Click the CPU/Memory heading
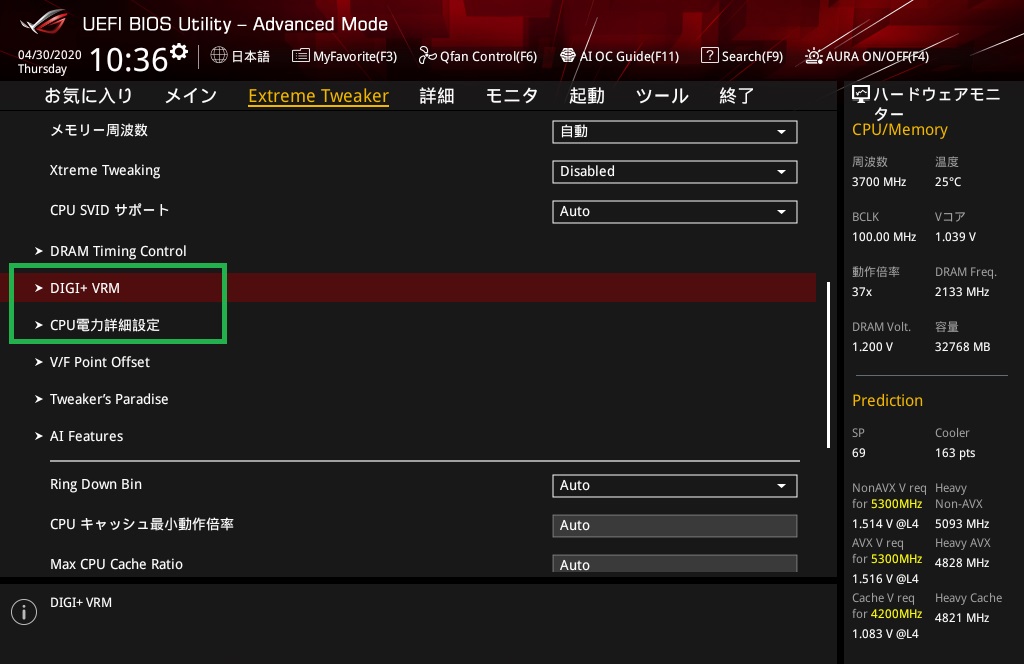Screen dimensions: 1024x664 pyautogui.click(x=899, y=130)
